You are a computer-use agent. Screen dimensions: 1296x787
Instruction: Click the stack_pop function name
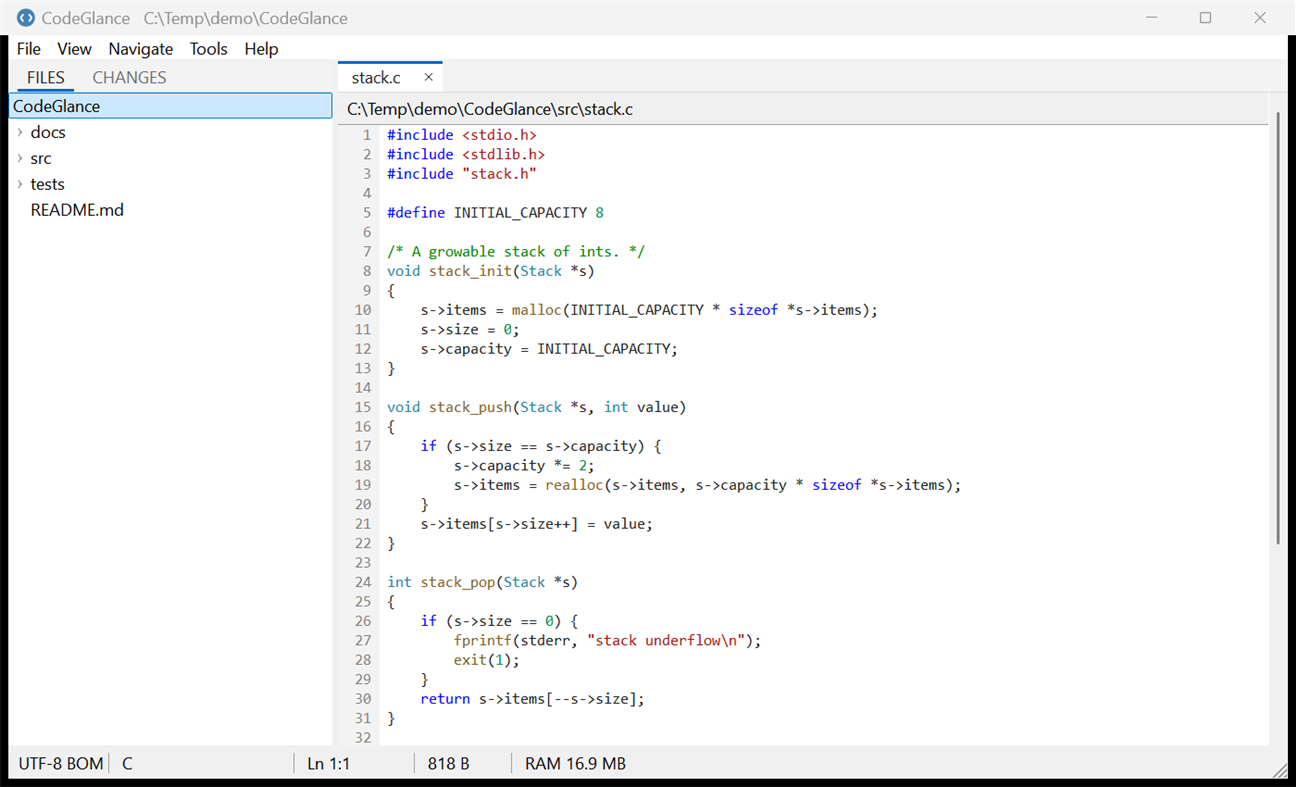click(457, 582)
